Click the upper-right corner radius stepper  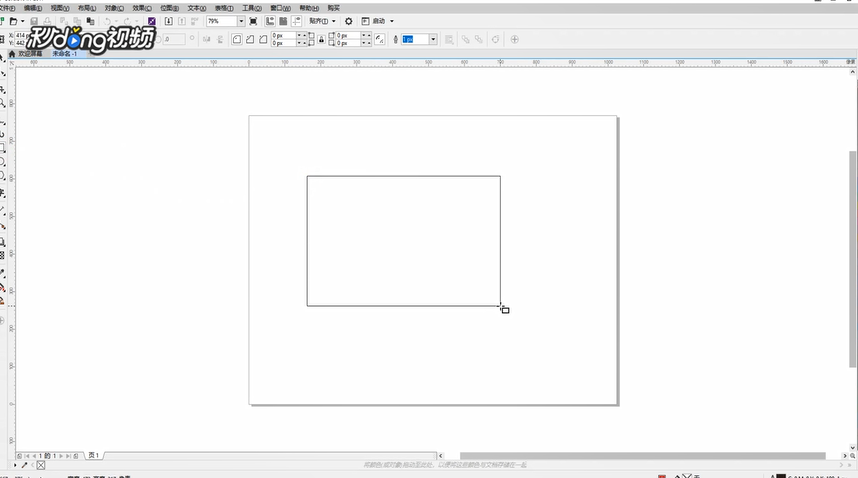tap(366, 36)
